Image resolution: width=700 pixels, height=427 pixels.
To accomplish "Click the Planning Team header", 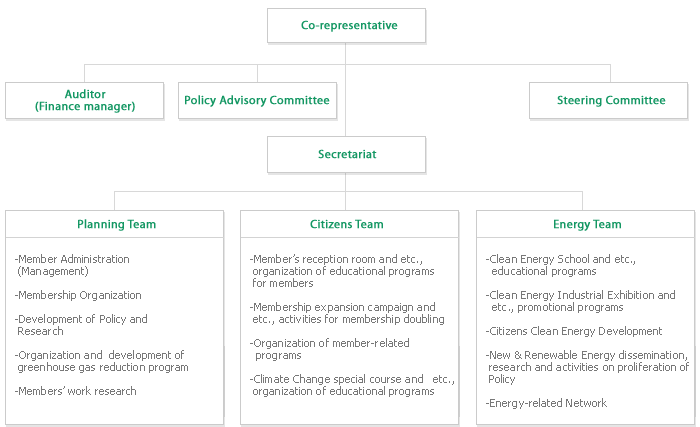I will (115, 224).
